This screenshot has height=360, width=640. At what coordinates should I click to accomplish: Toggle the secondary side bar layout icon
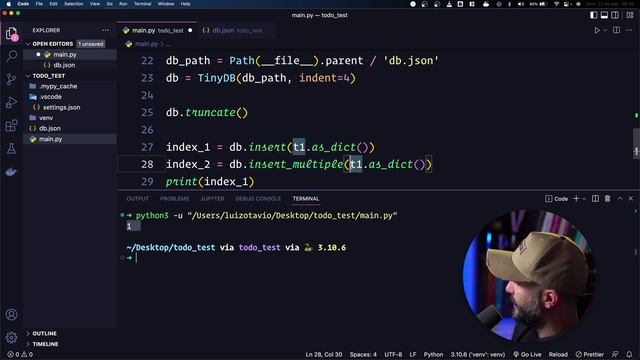pos(615,15)
